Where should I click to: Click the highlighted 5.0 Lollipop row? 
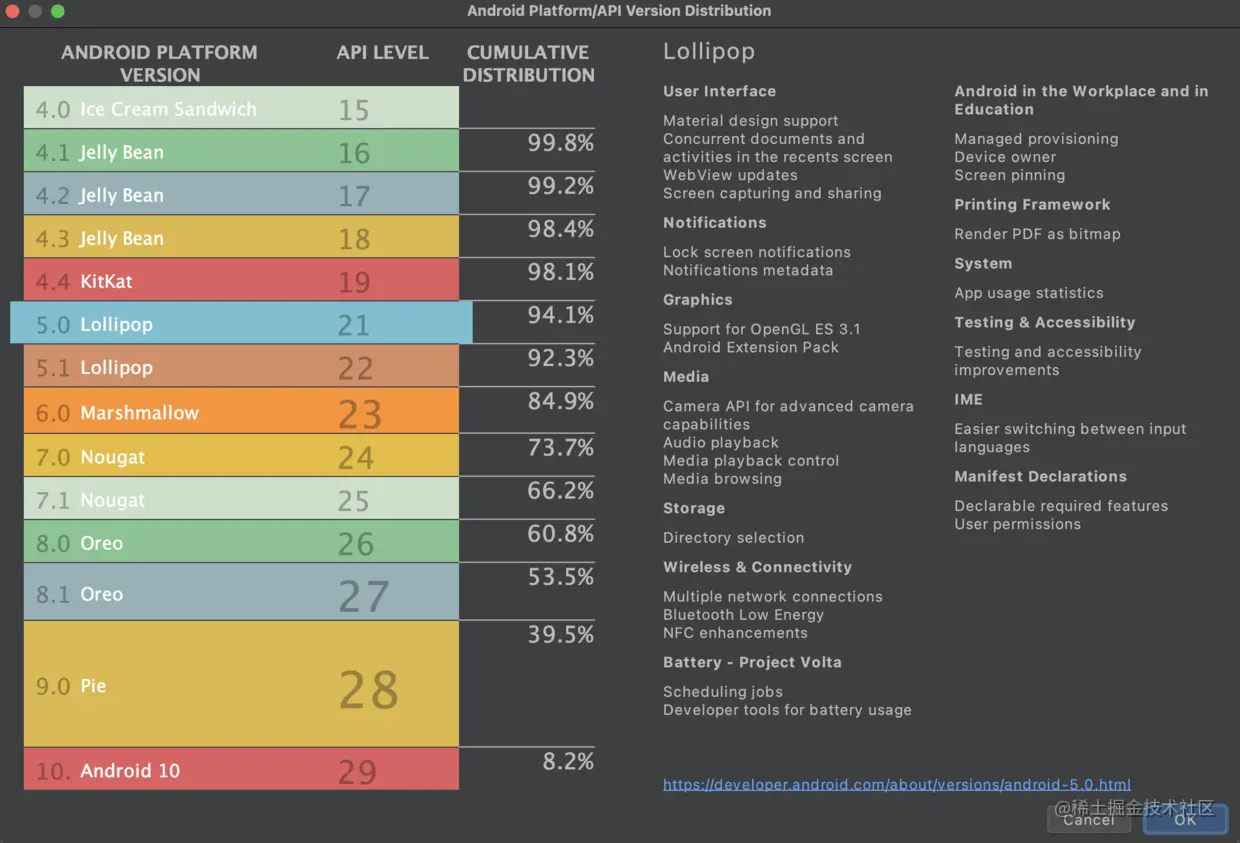coord(240,322)
